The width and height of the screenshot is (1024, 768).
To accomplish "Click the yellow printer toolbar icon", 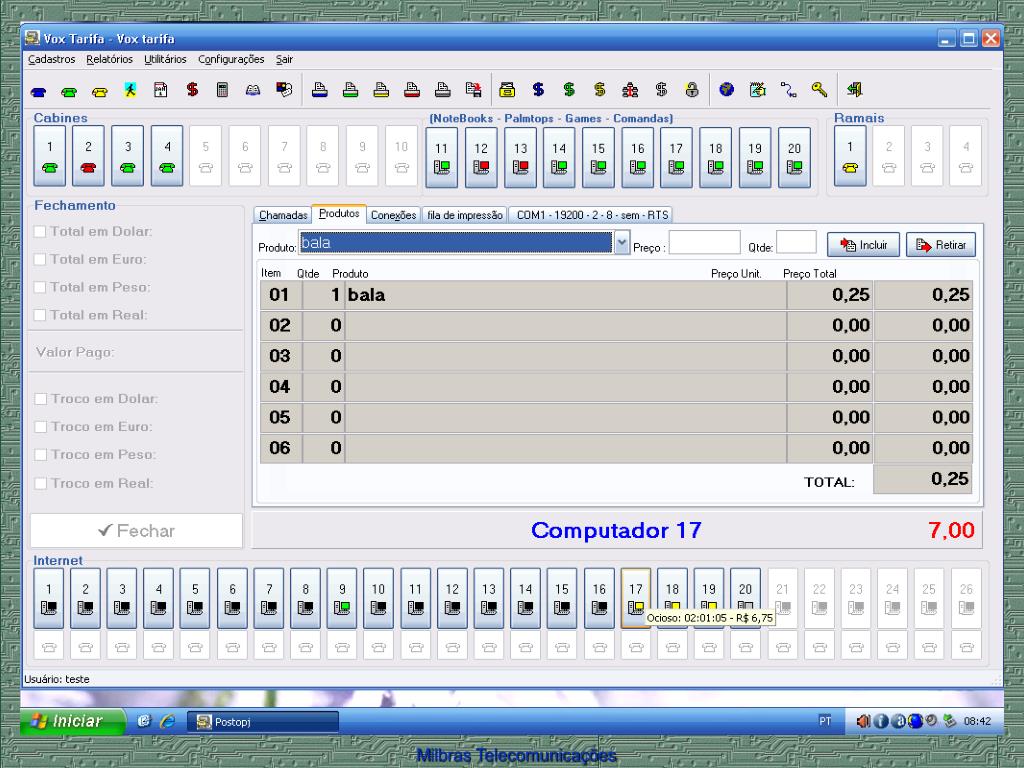I will coord(381,89).
